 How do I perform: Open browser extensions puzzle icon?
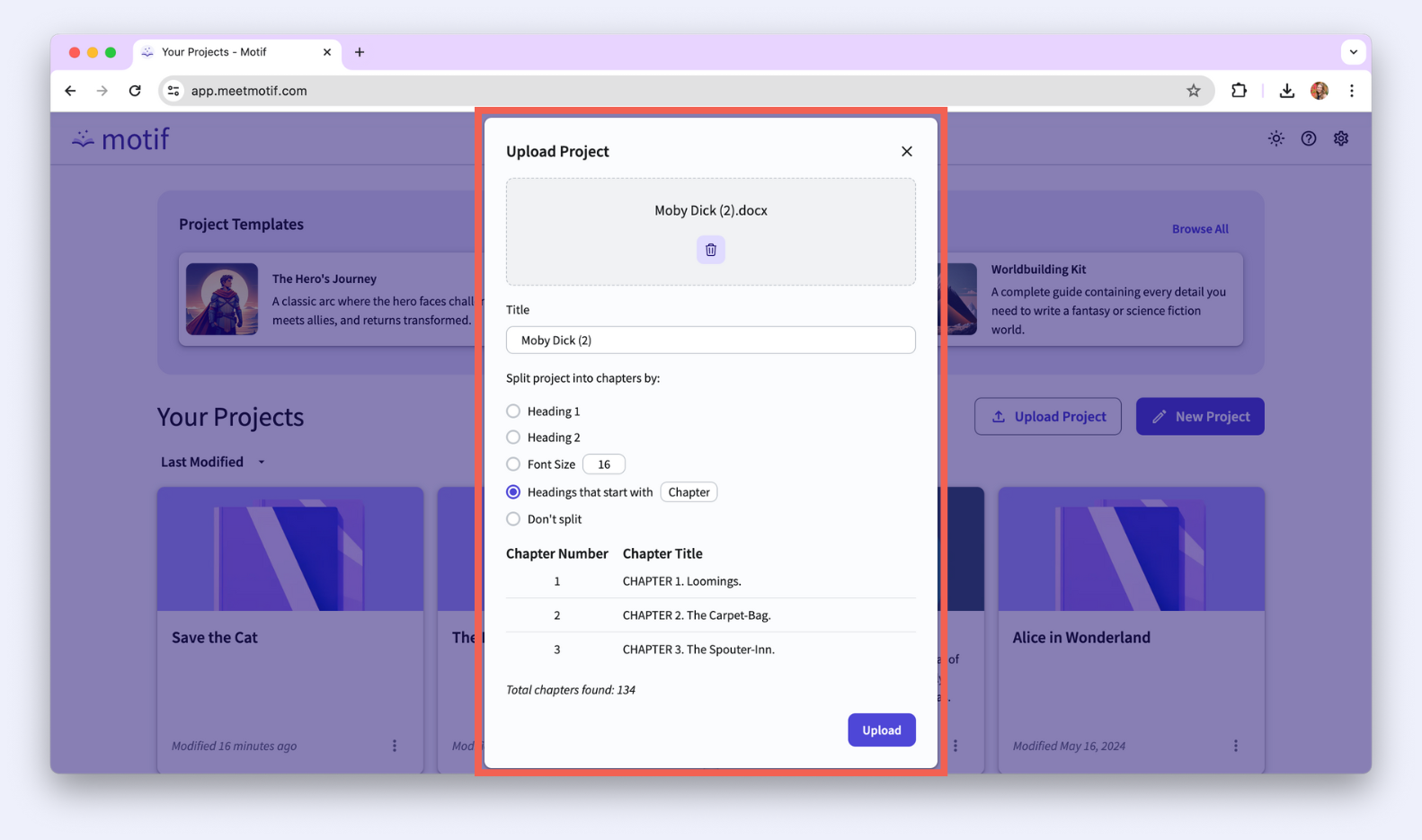point(1239,91)
